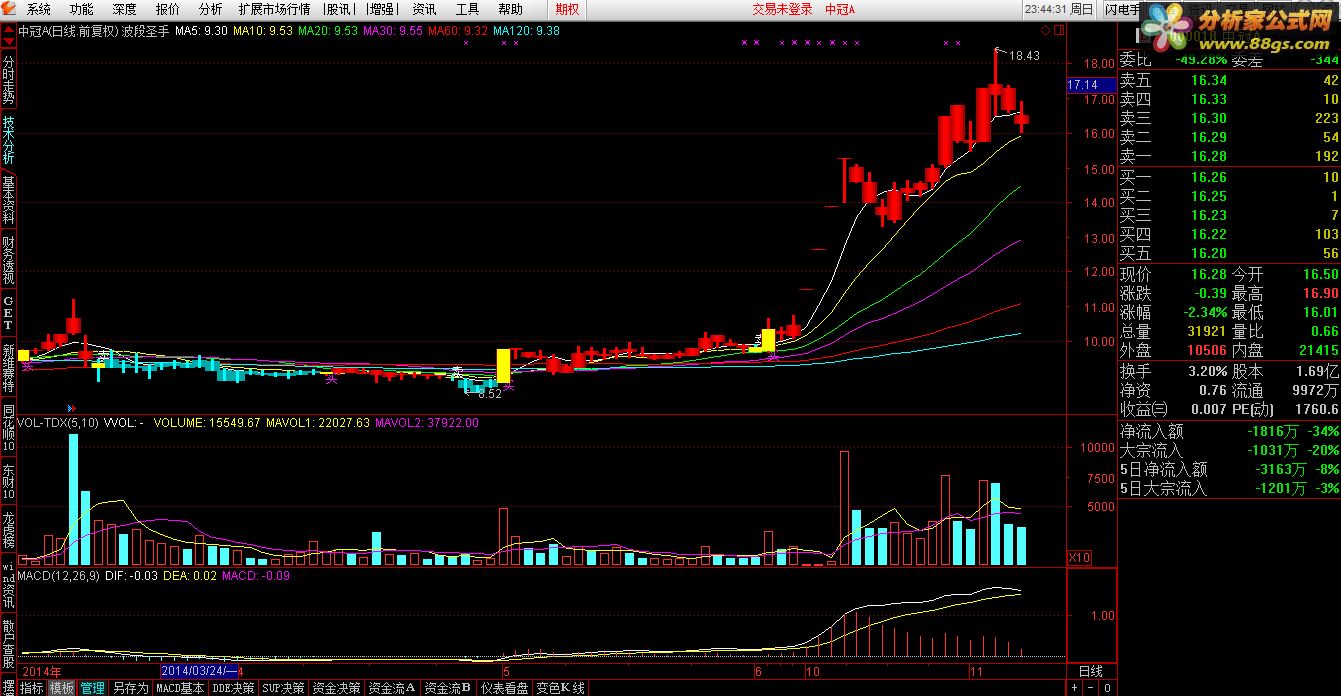Click the purple arrows marker above VOL-TDX label
This screenshot has width=1341, height=696.
(x=71, y=409)
